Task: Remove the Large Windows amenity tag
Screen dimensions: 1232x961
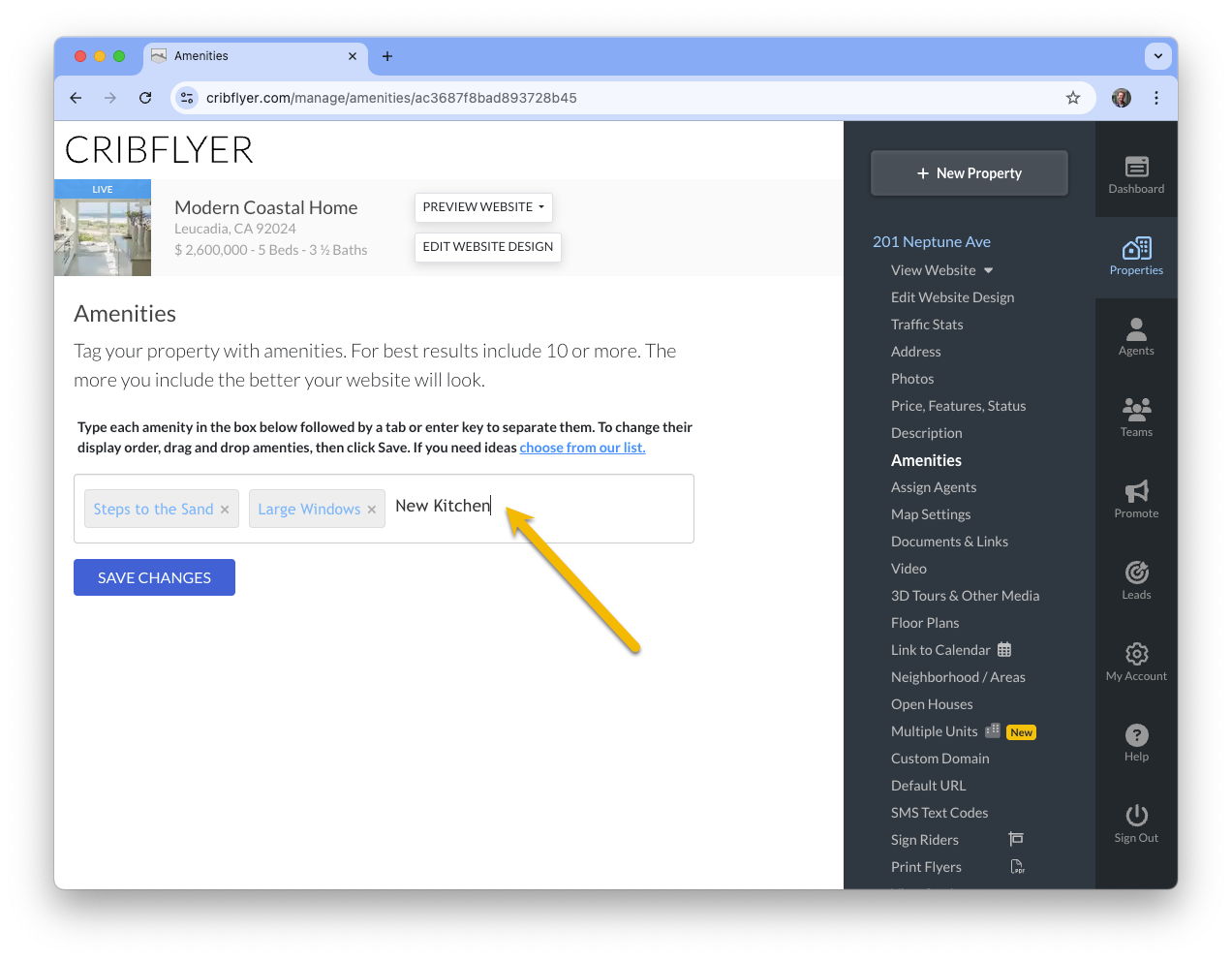Action: click(371, 510)
